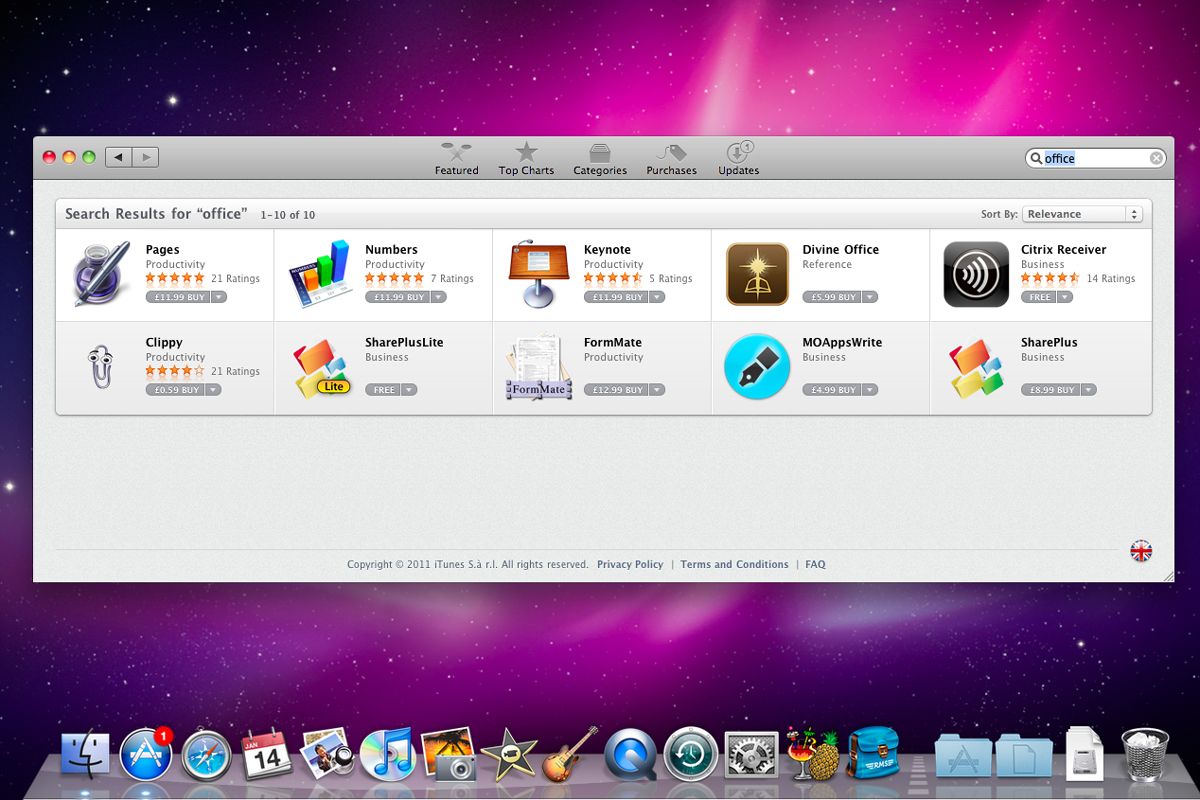Open the FAQ link

pos(815,564)
